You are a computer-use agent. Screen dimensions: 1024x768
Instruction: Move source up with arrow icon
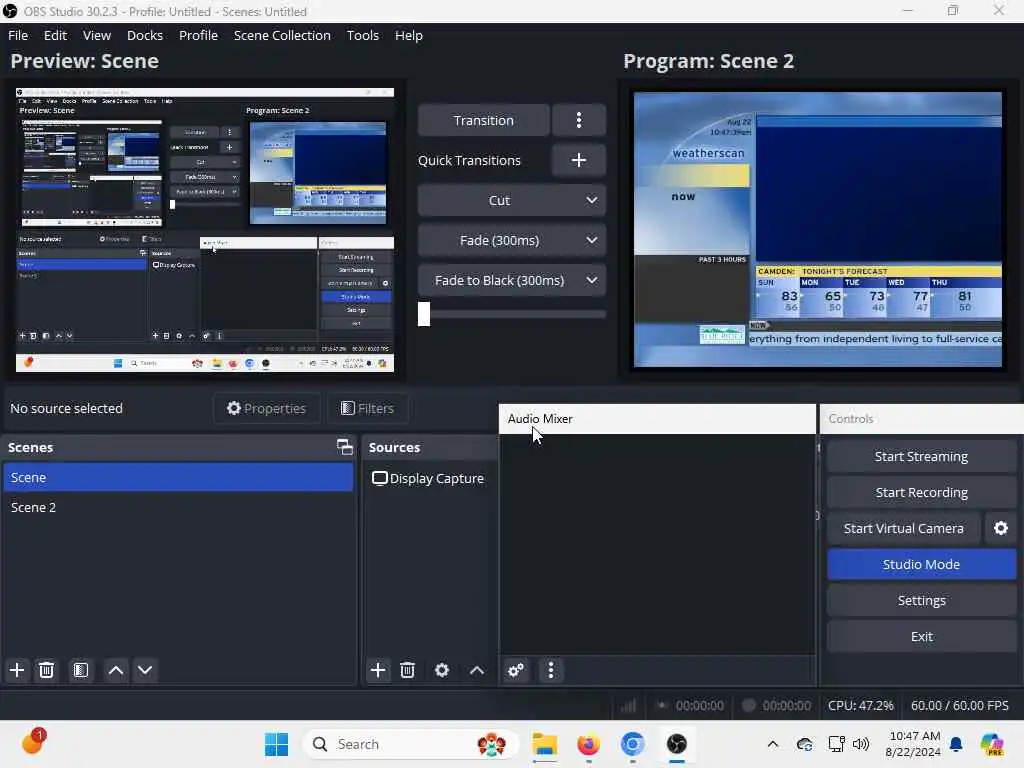pos(477,670)
